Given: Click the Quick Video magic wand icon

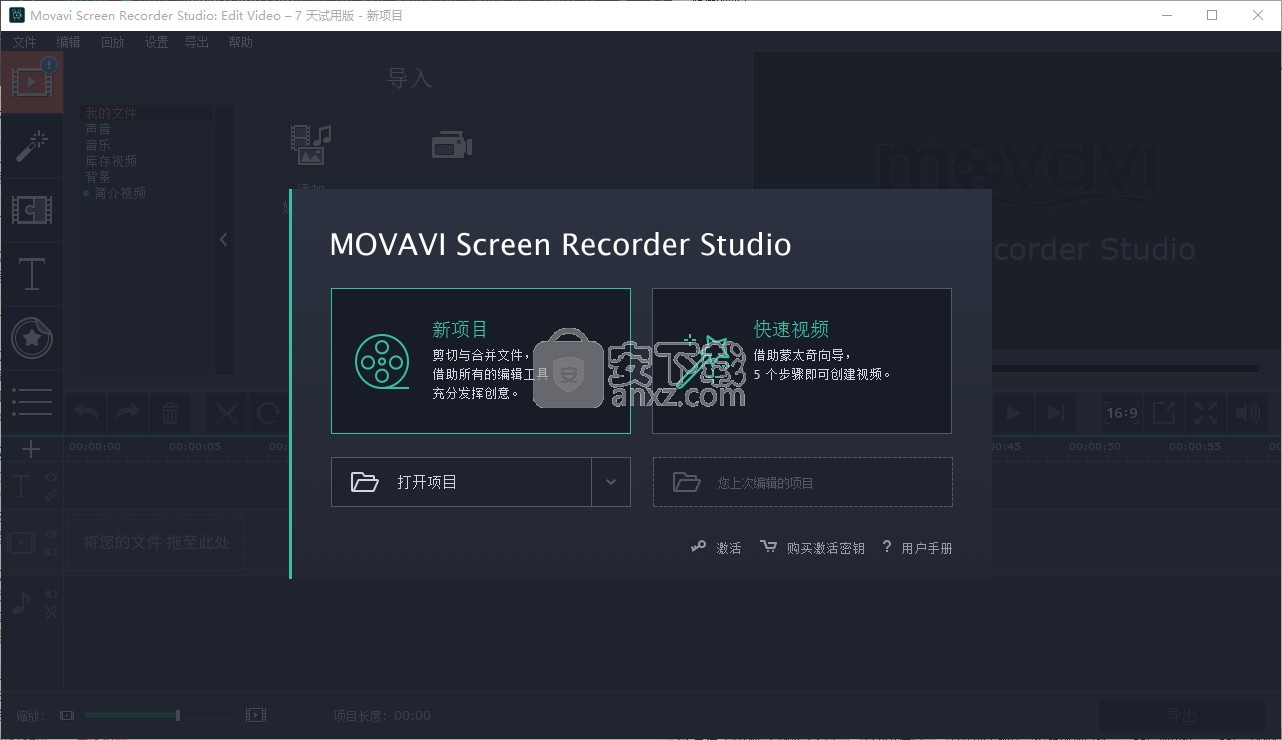Looking at the screenshot, I should pos(703,361).
